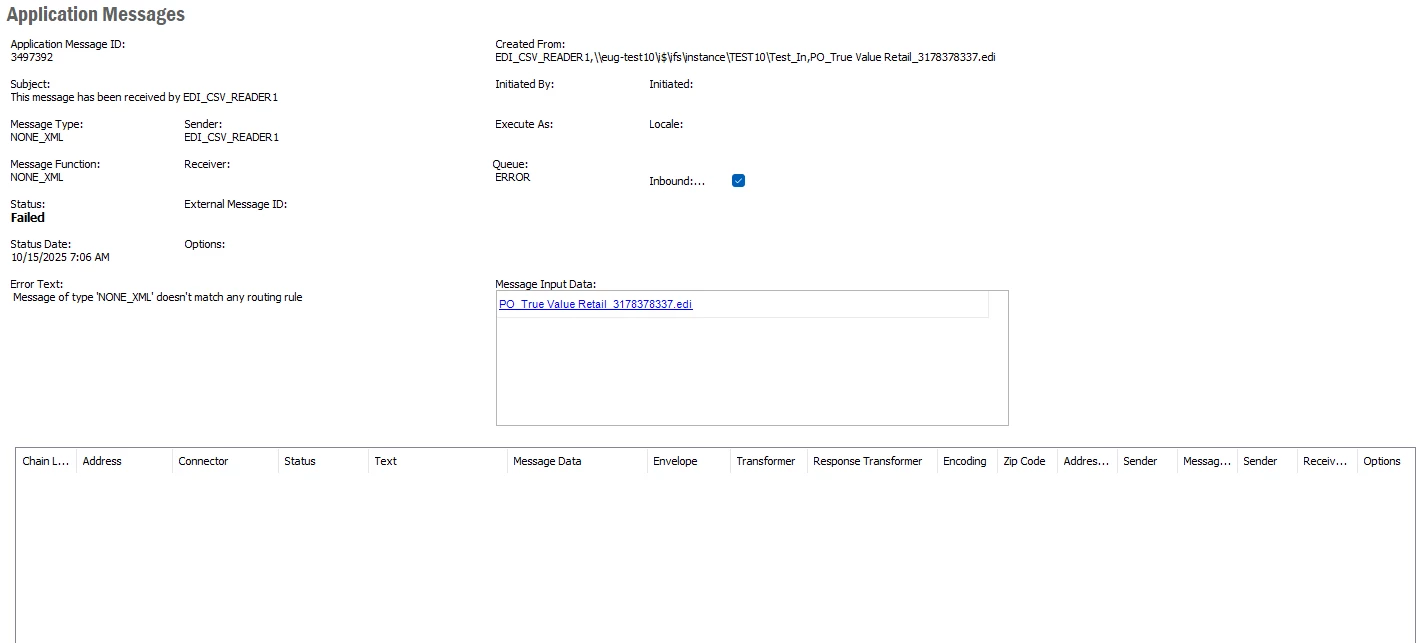Toggle the Inbound checkbox
The height and width of the screenshot is (643, 1424).
[x=738, y=181]
